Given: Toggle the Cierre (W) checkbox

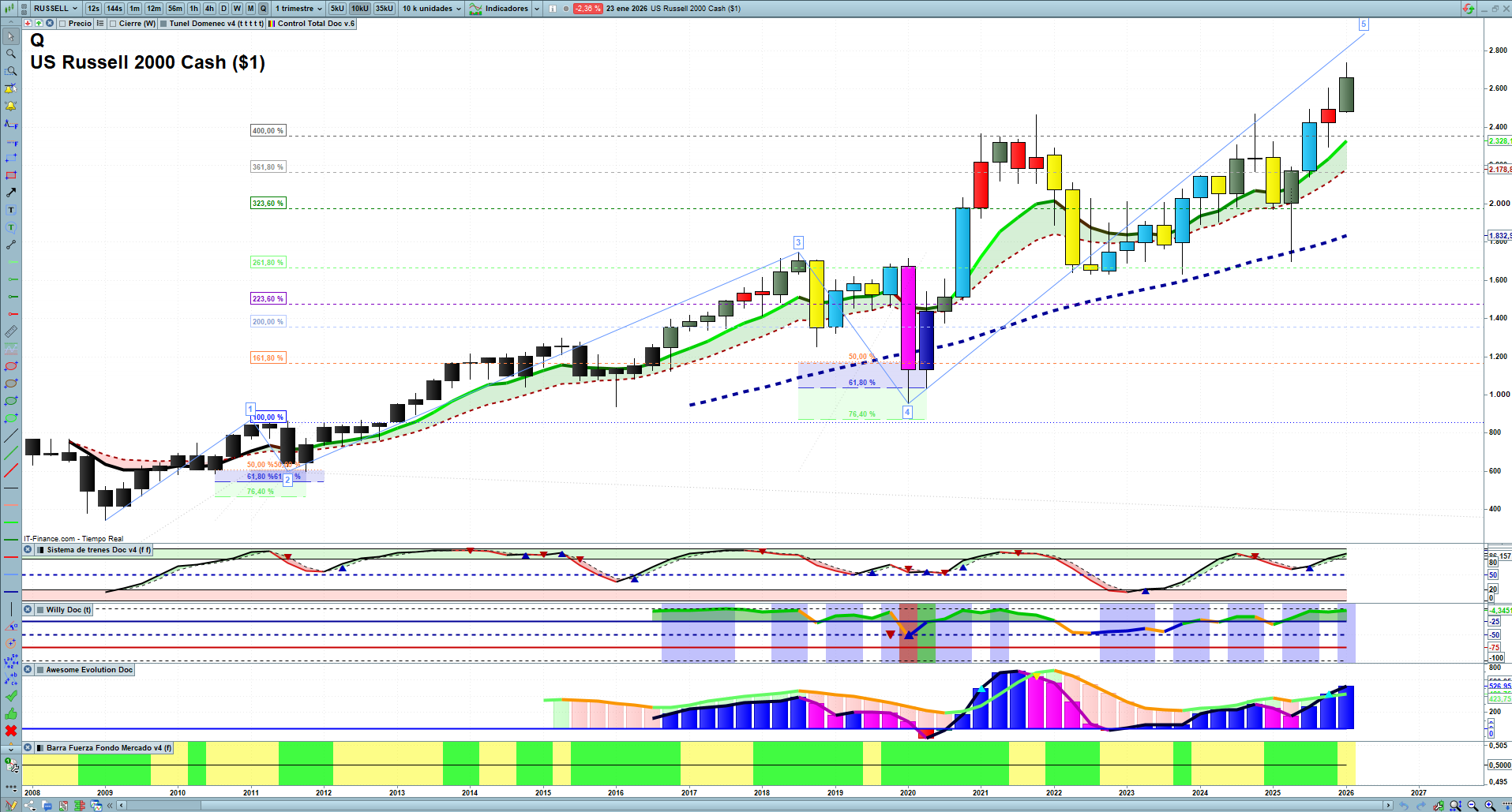Looking at the screenshot, I should click(x=113, y=24).
